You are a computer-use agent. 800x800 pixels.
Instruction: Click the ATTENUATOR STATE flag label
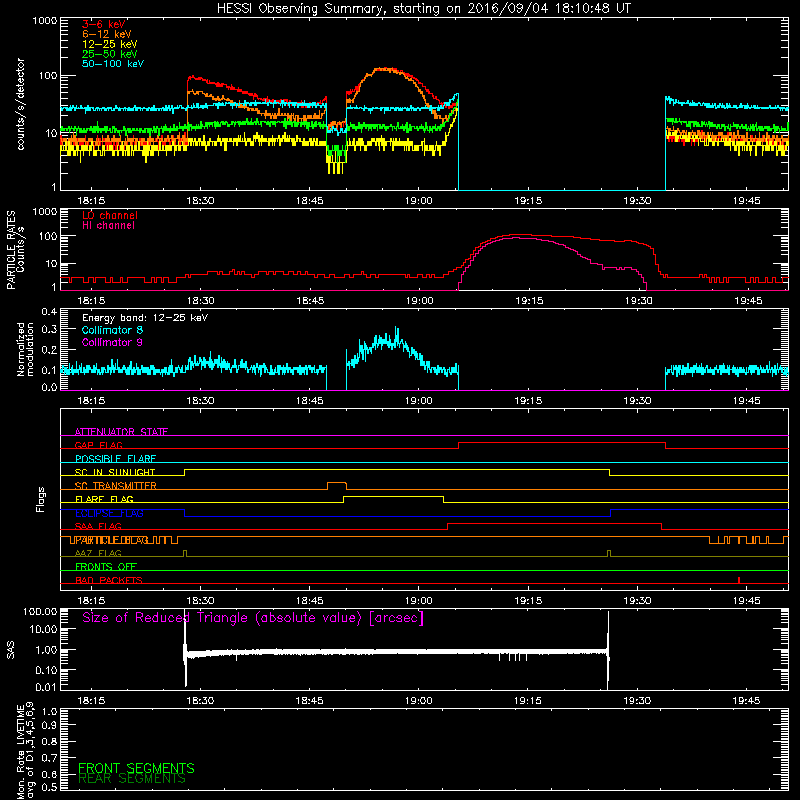(121, 432)
